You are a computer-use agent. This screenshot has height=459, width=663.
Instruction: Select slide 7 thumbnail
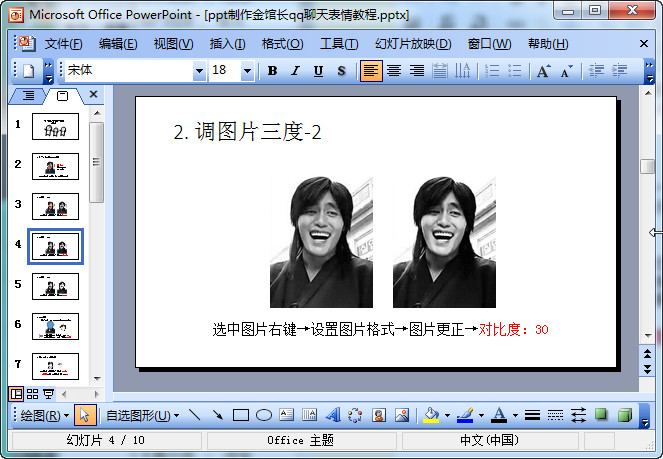[x=55, y=366]
